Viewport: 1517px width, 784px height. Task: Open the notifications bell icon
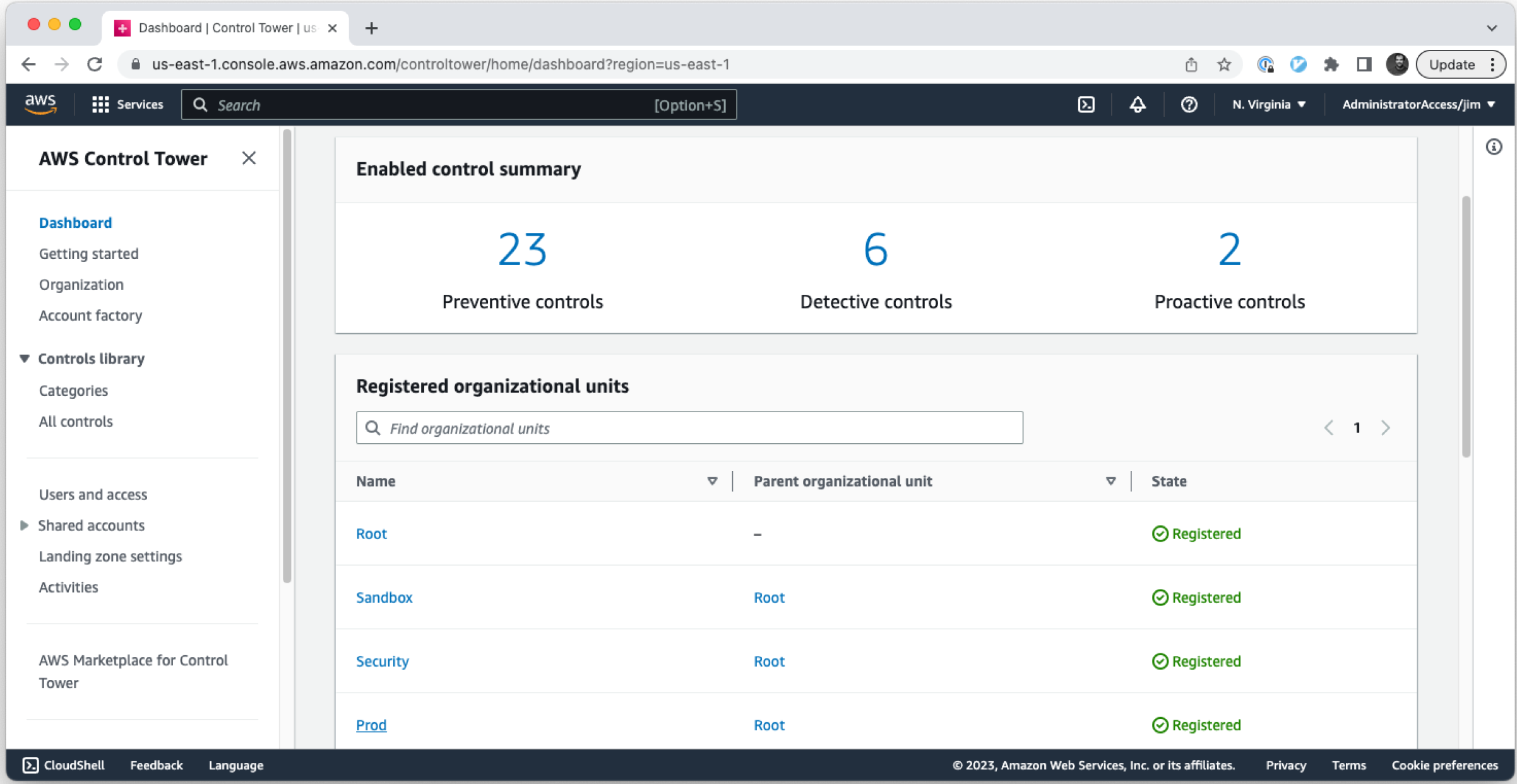pos(1138,105)
